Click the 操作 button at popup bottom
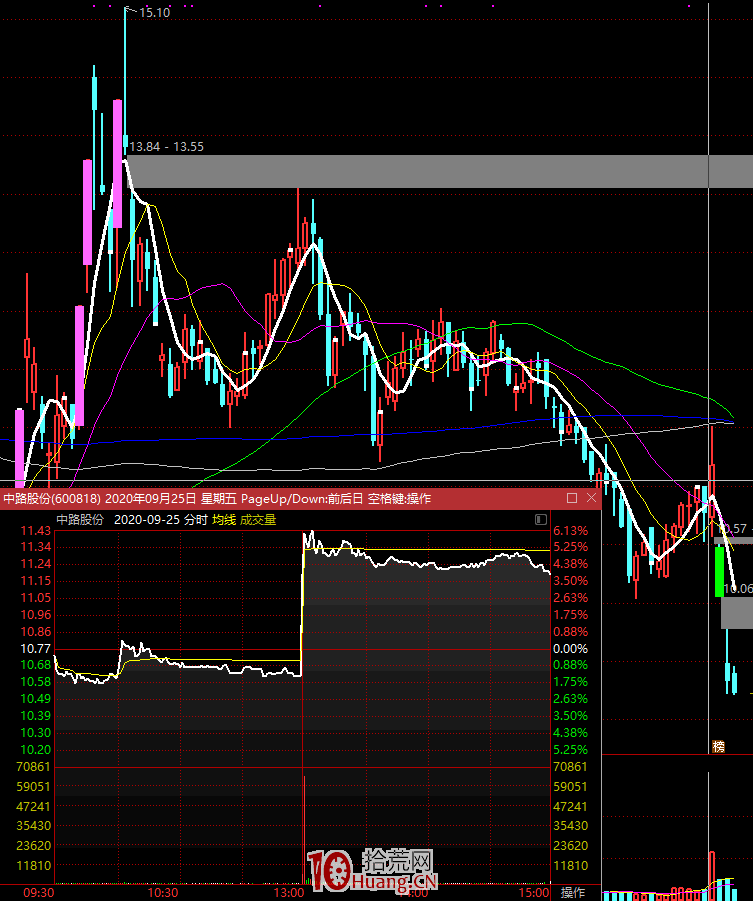Image resolution: width=753 pixels, height=901 pixels. 573,892
